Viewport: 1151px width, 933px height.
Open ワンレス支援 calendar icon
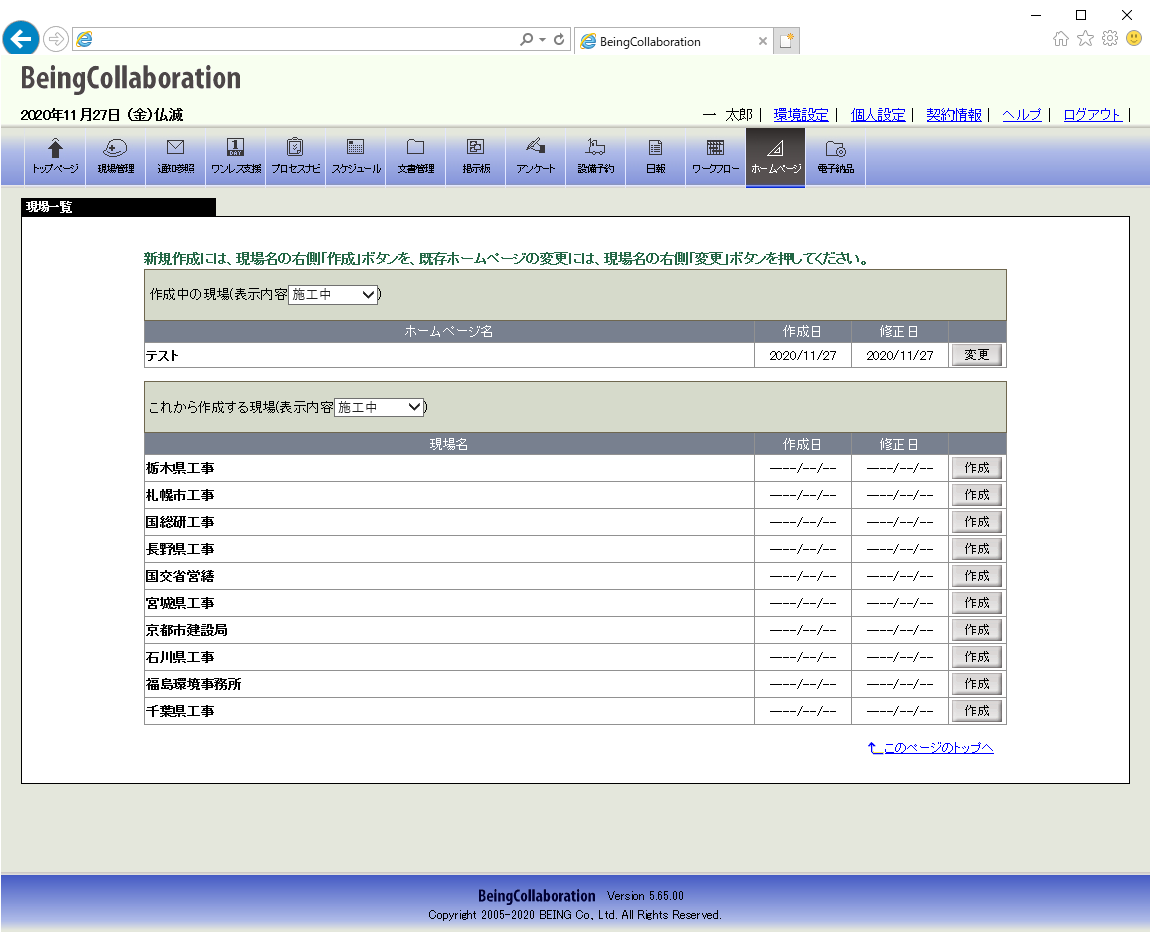pyautogui.click(x=236, y=156)
